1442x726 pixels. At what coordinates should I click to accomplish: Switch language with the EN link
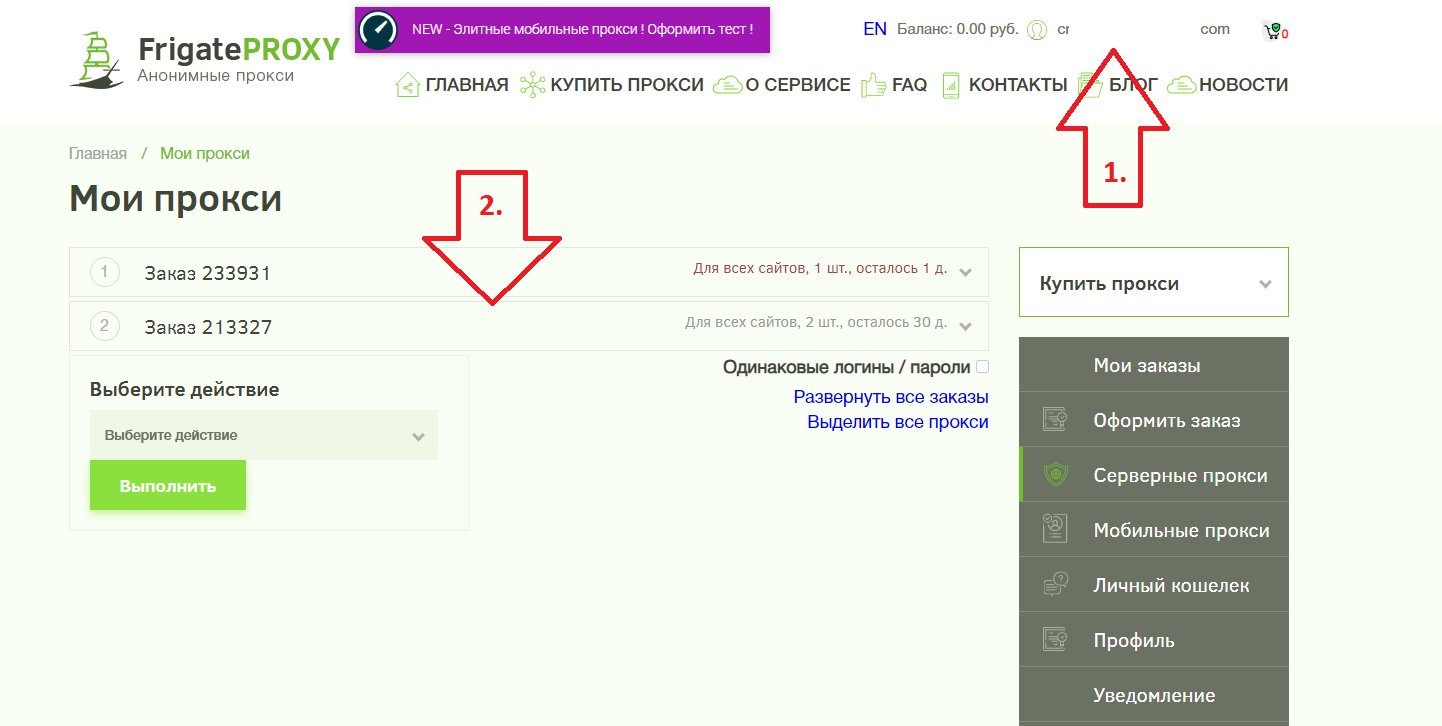click(x=875, y=29)
